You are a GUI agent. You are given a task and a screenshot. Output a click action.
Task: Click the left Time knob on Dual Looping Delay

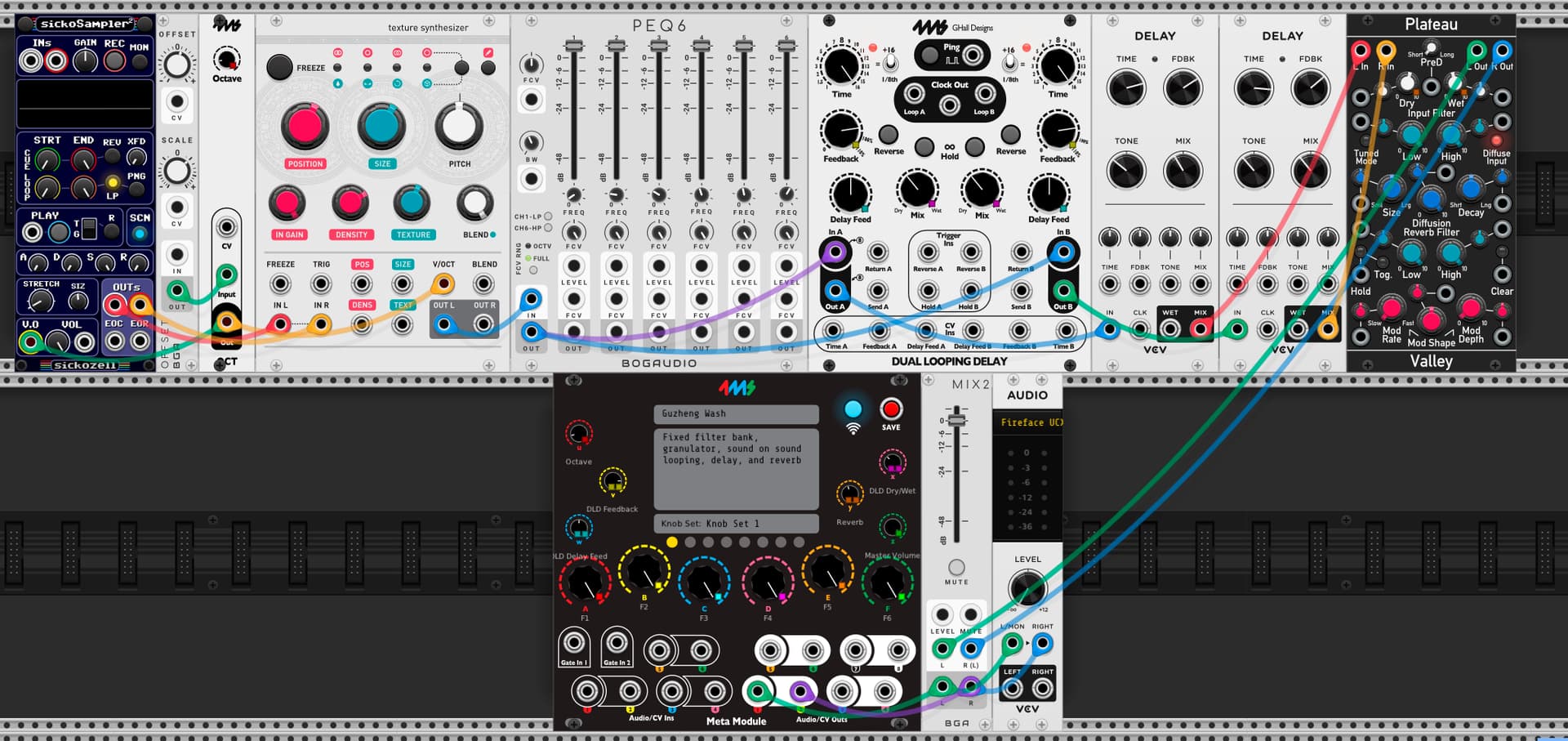pyautogui.click(x=841, y=65)
